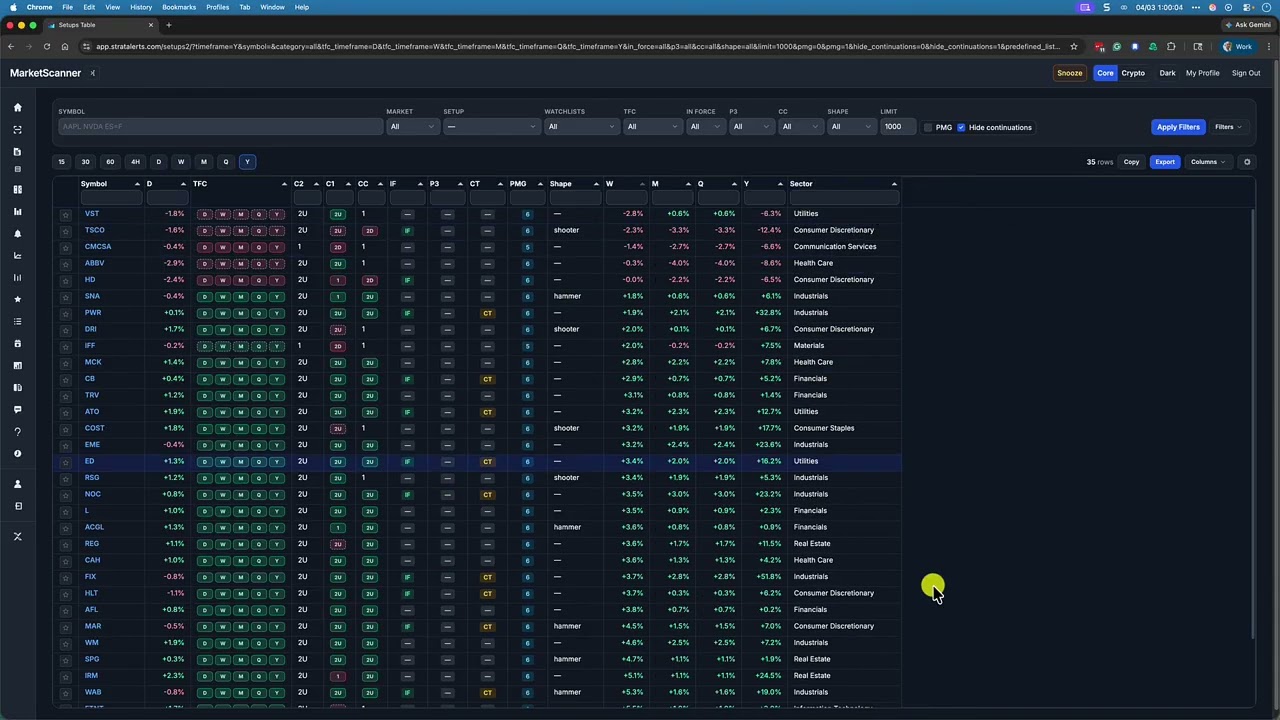Sort by the Shape column arrow

596,184
